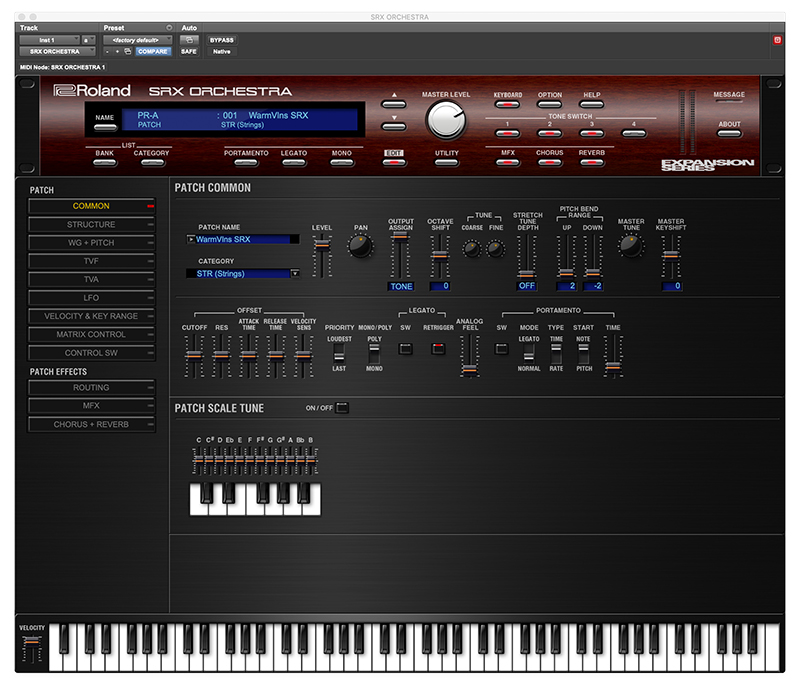Click the patch up arrow button
The height and width of the screenshot is (690, 800).
394,104
